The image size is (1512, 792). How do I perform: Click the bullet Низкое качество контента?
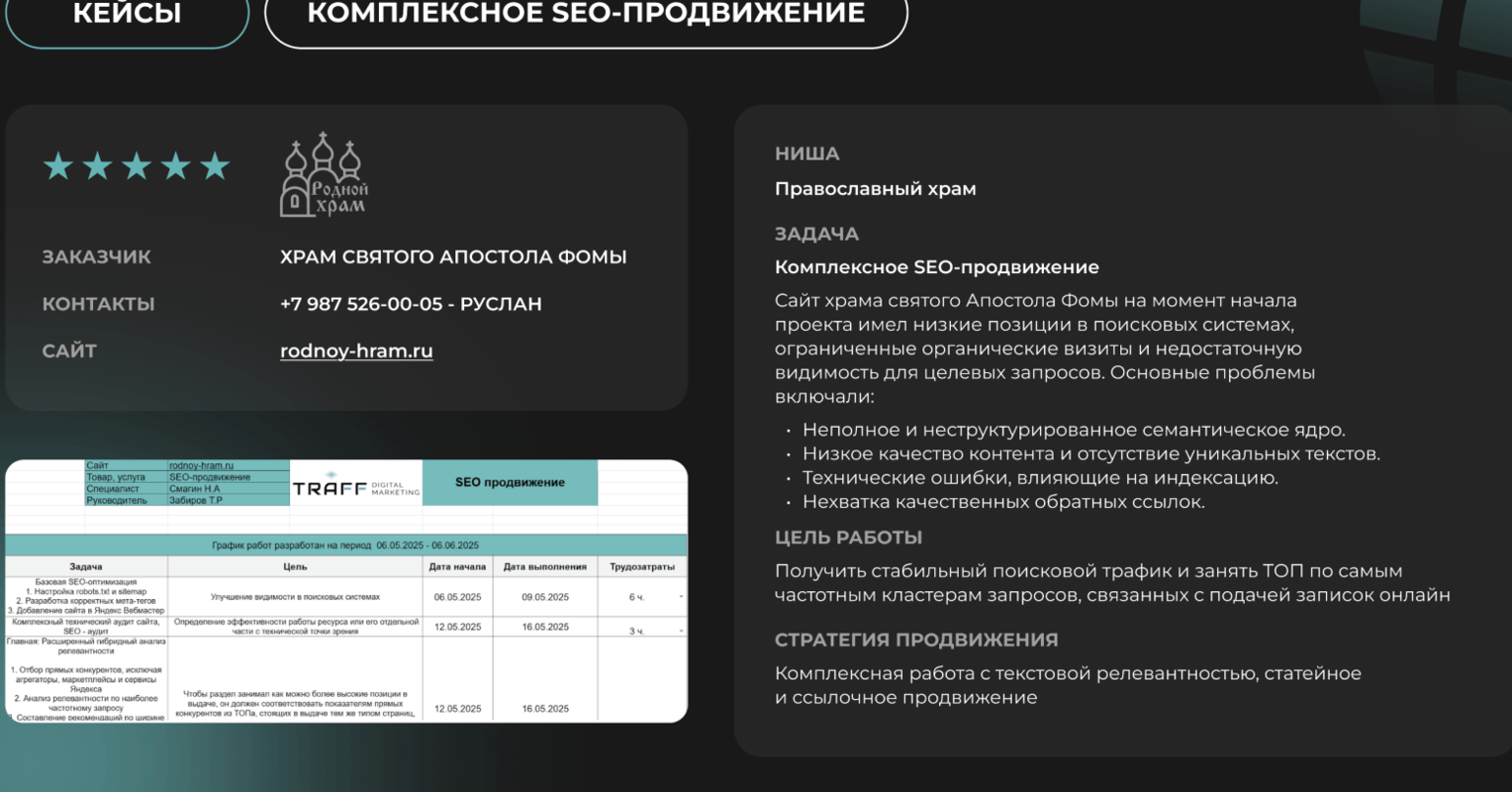pyautogui.click(x=1090, y=454)
